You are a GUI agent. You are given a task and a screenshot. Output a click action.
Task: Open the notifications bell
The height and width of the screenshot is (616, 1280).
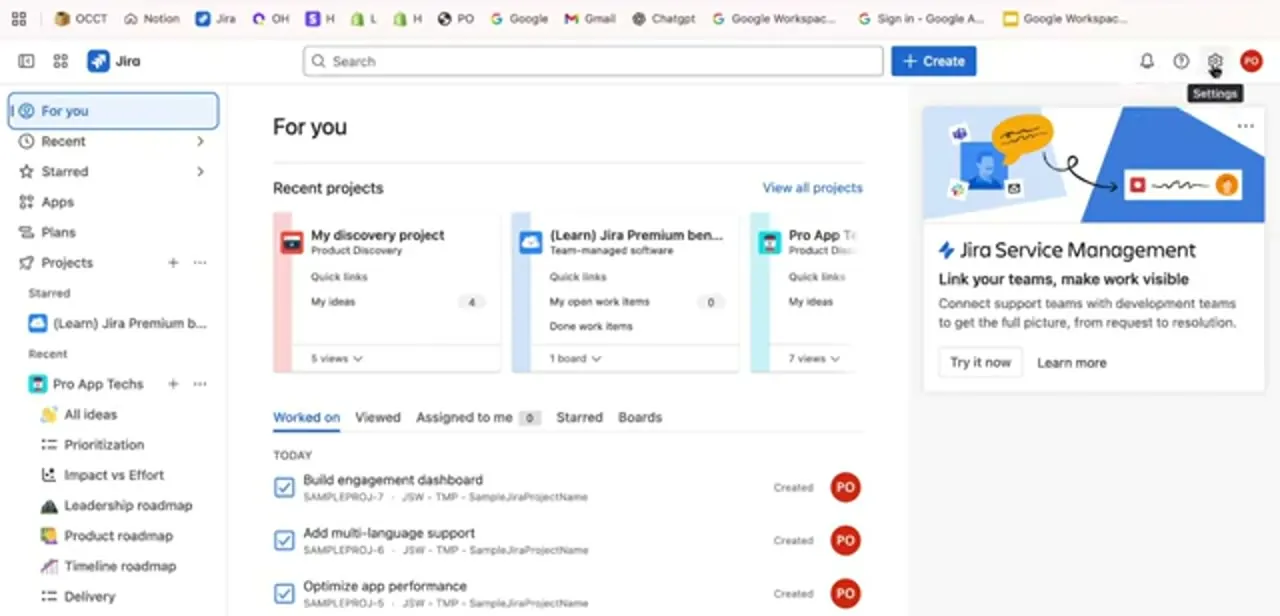[x=1147, y=61]
